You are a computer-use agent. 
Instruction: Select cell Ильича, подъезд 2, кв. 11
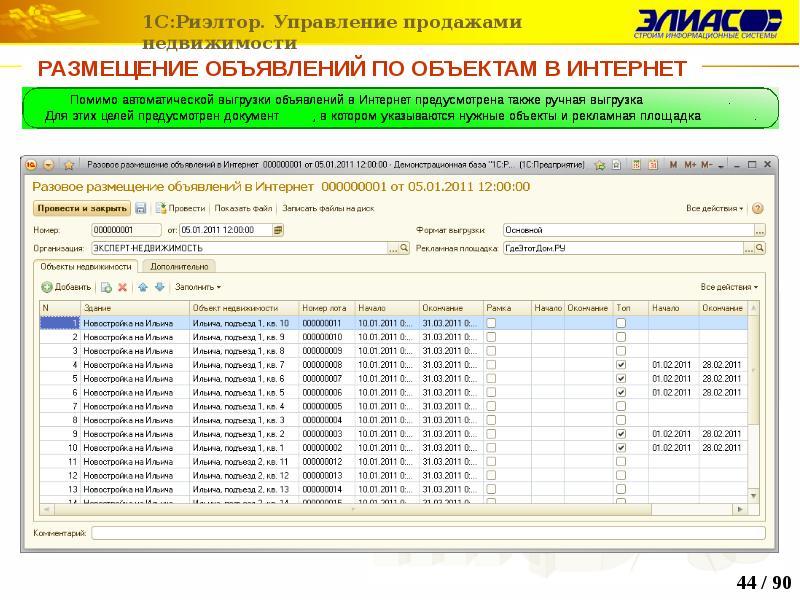pyautogui.click(x=244, y=462)
